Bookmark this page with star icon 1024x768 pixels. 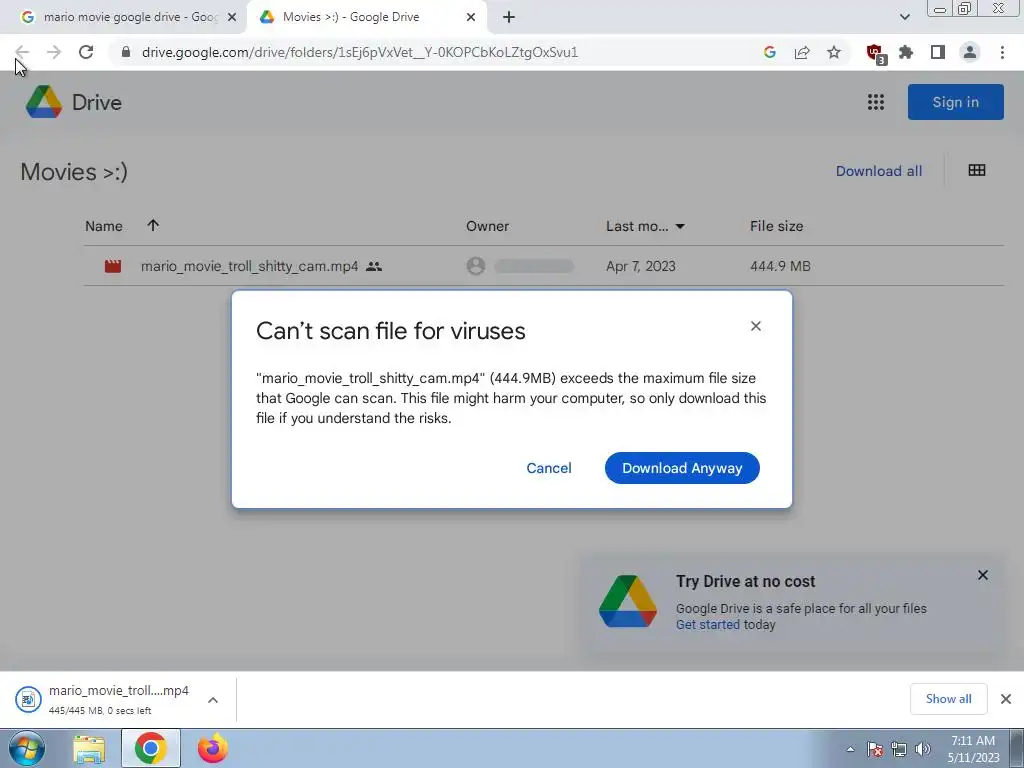tap(834, 52)
